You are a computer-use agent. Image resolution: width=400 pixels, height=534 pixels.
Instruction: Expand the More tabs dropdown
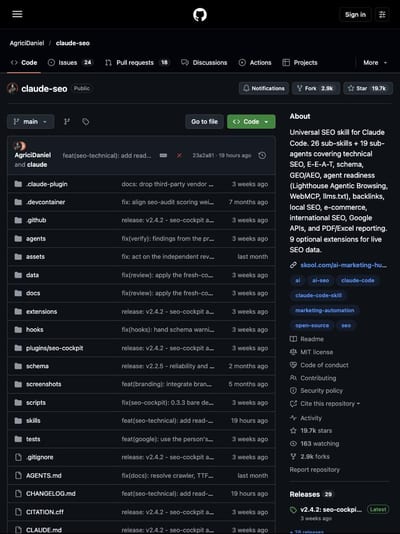point(375,63)
